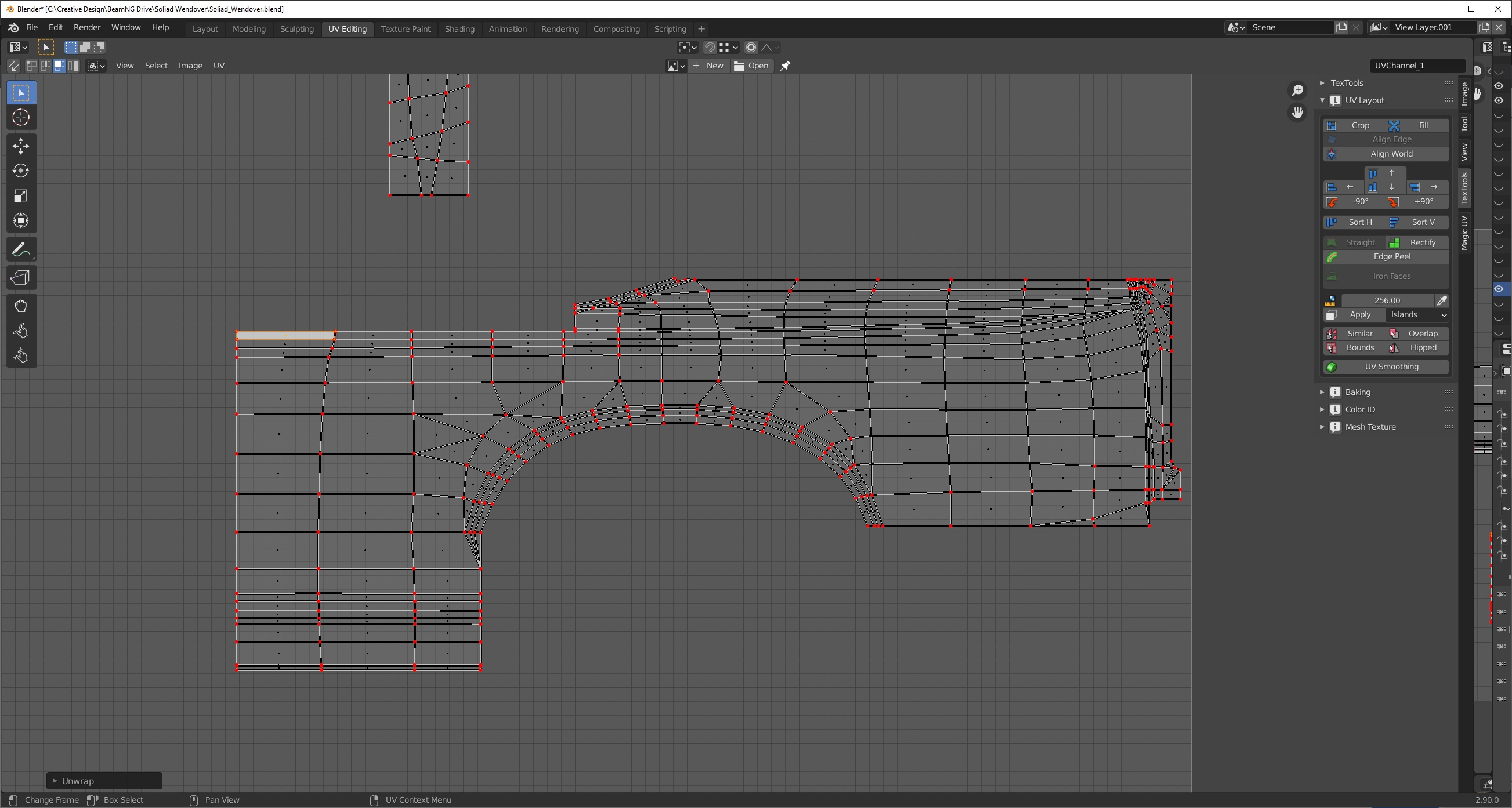Choose the Annotate pencil tool
1512x808 pixels.
[x=20, y=250]
